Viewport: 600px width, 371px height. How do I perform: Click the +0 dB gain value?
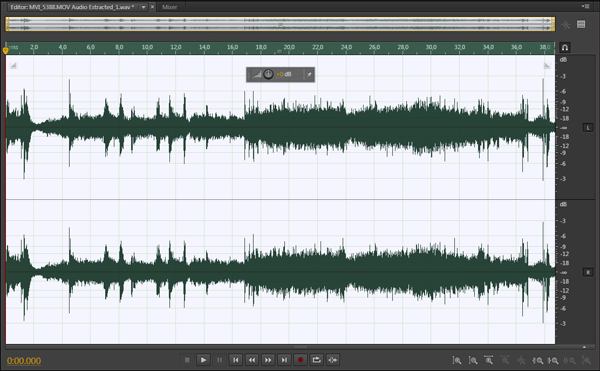pos(284,74)
